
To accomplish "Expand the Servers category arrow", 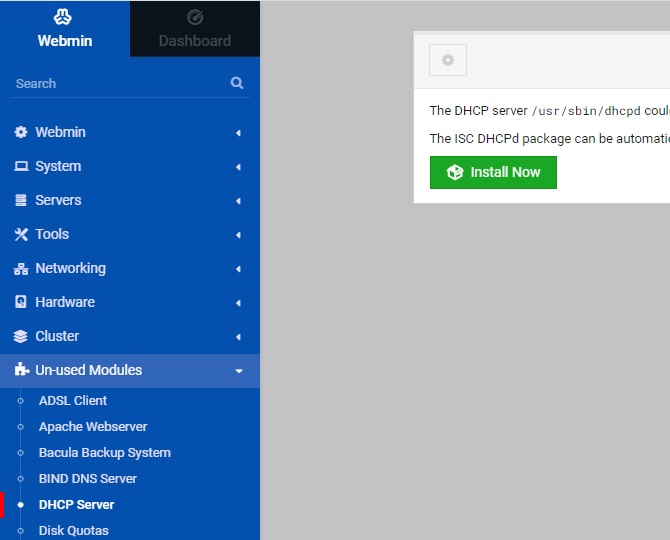I will (238, 201).
